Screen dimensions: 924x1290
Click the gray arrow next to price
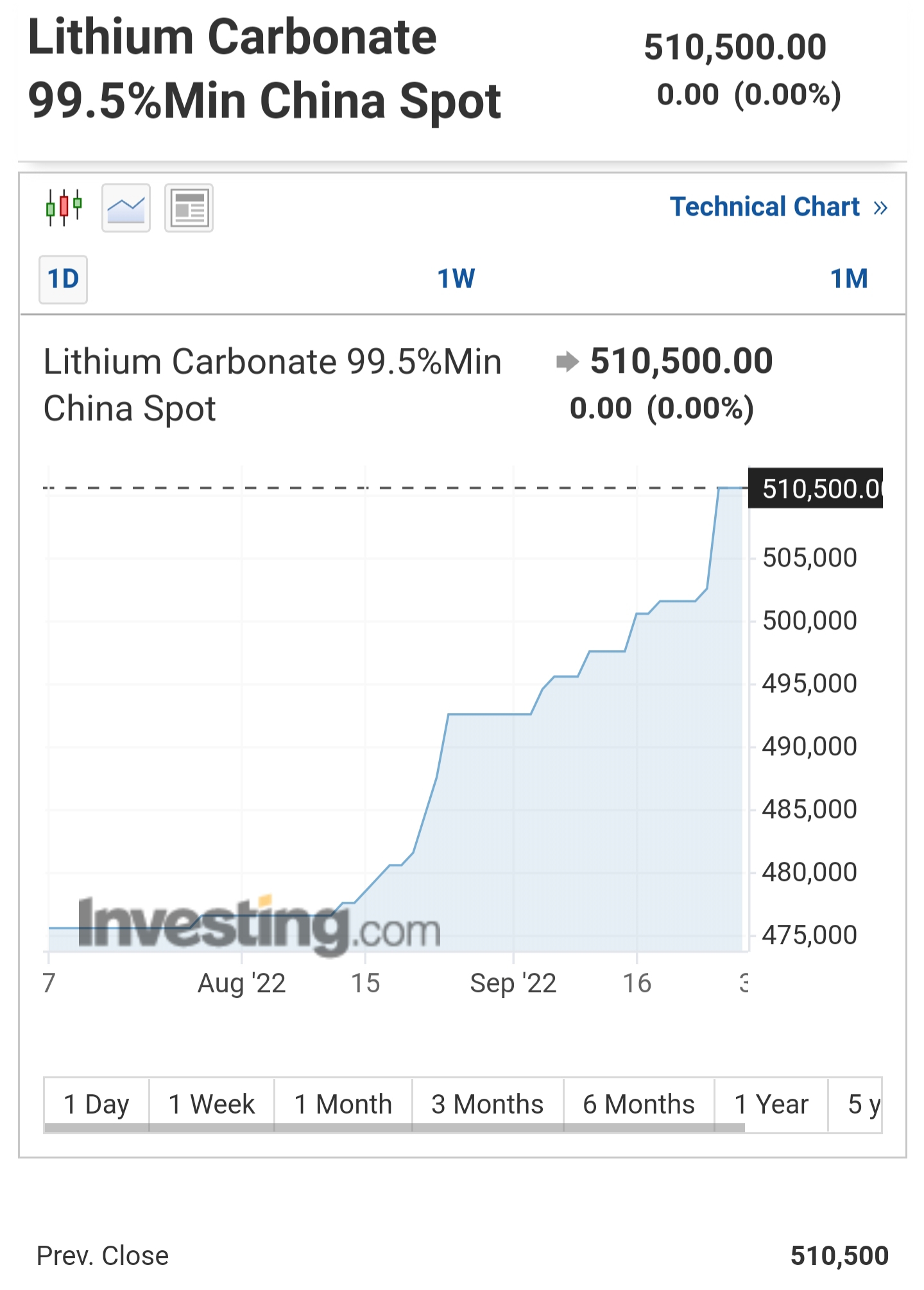tap(567, 361)
